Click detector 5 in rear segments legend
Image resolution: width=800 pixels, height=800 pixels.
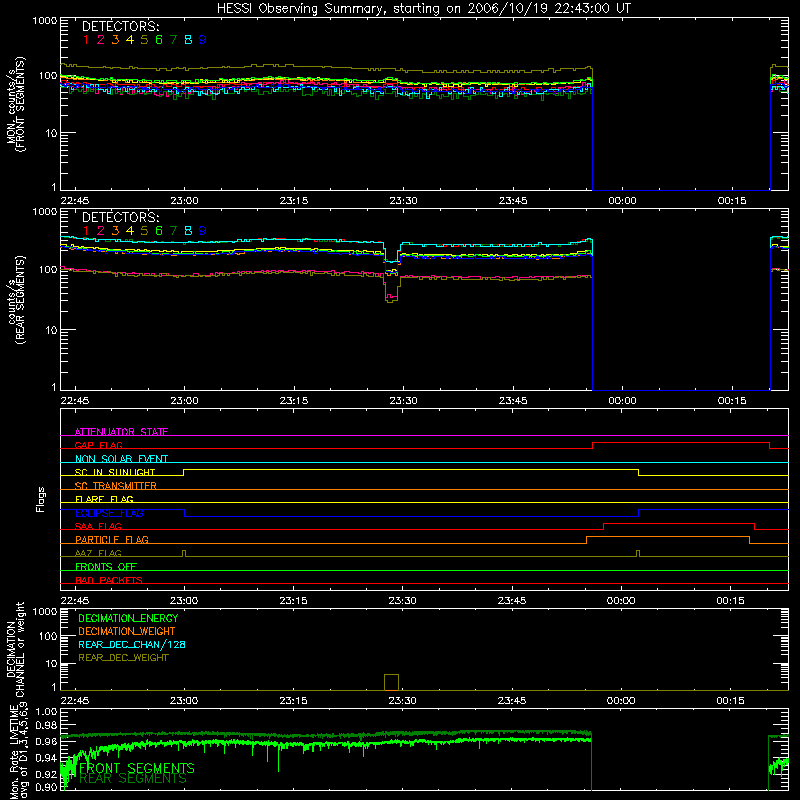tap(144, 231)
